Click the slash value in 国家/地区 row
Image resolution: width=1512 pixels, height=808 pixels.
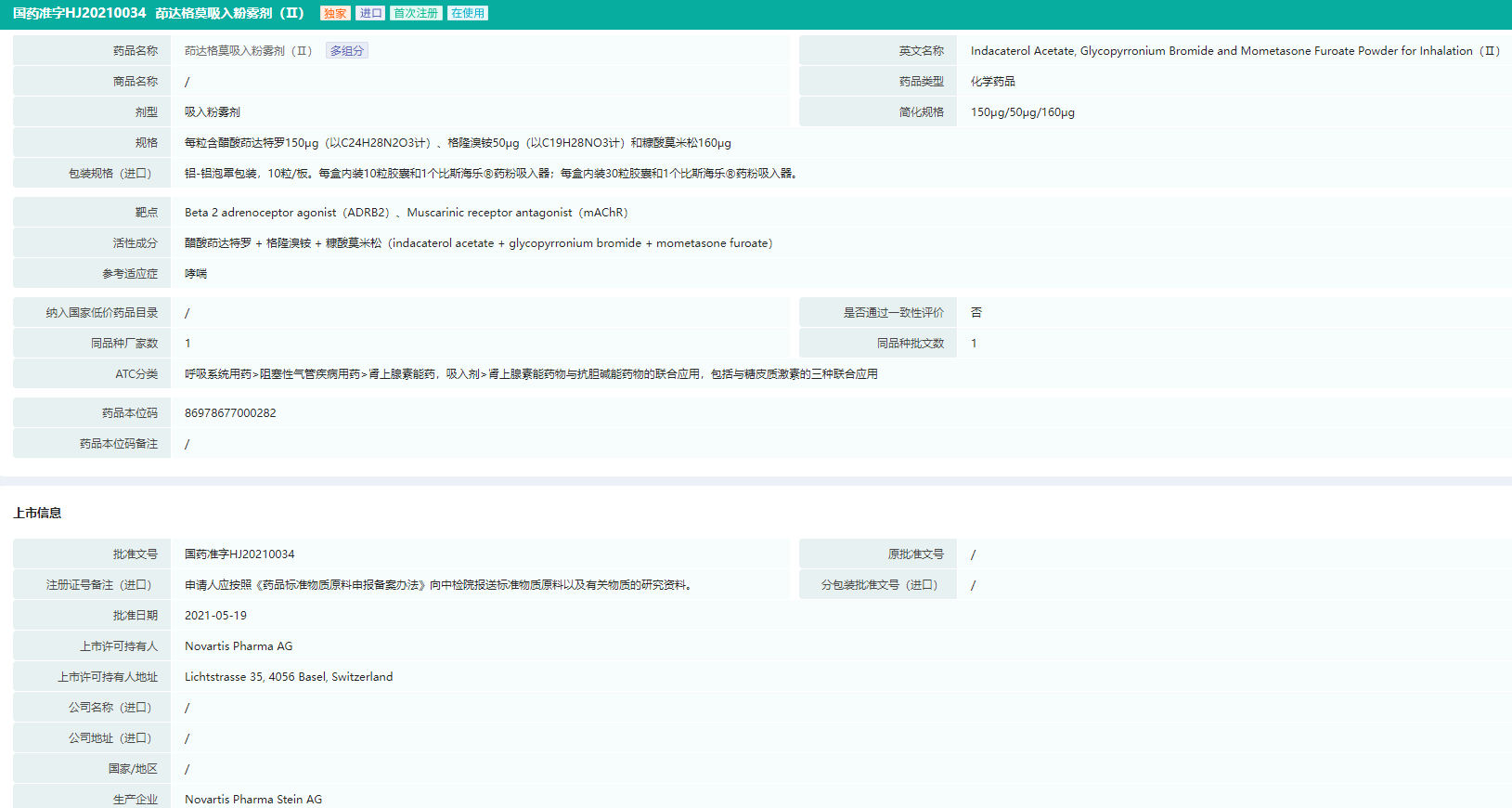(187, 769)
